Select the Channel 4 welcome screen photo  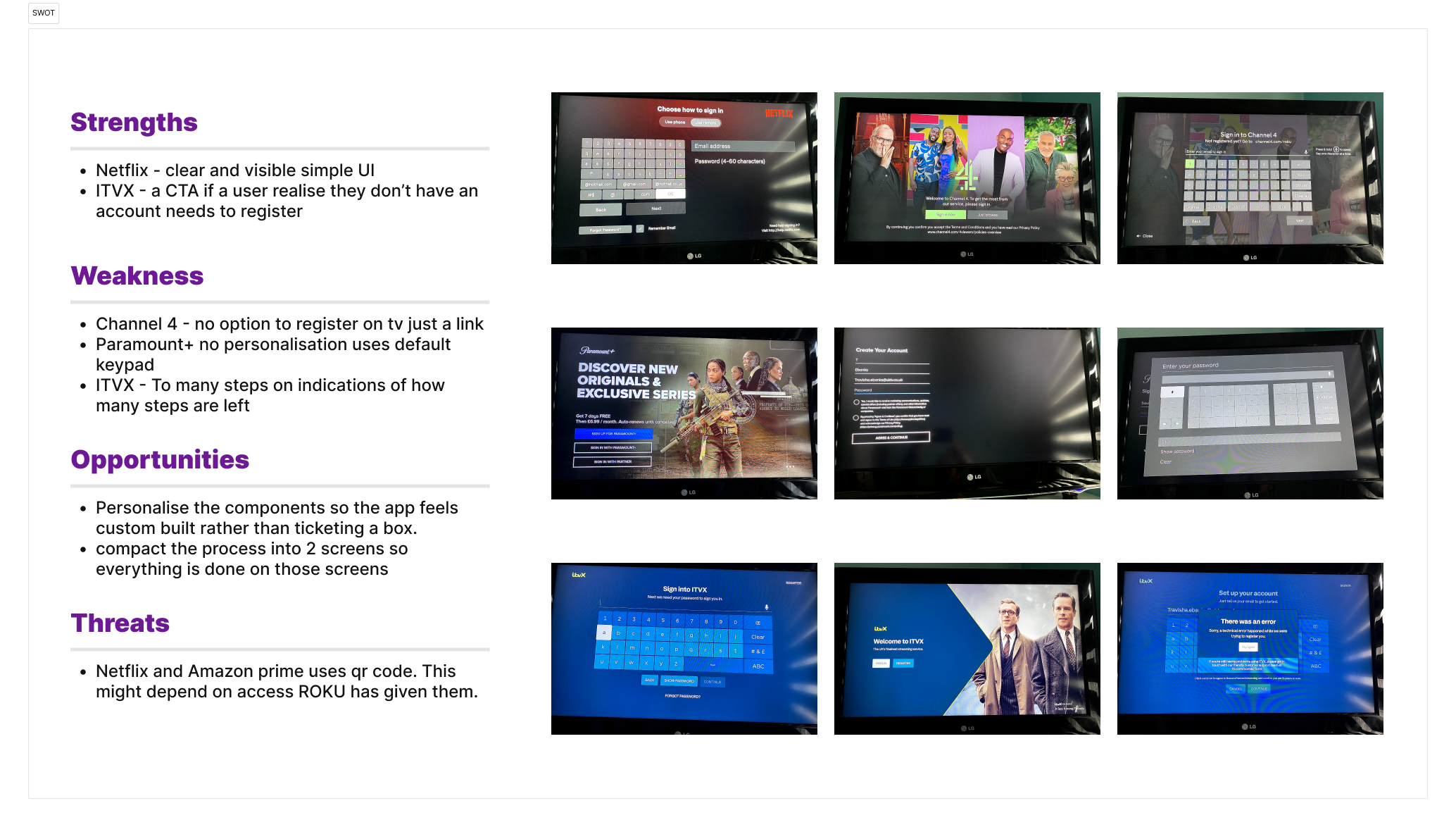tap(967, 178)
